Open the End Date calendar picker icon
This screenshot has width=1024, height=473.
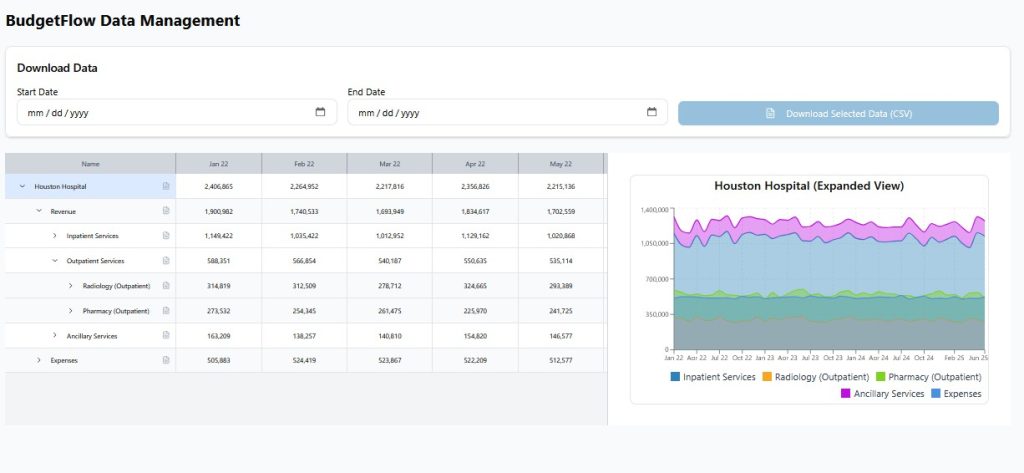click(651, 112)
